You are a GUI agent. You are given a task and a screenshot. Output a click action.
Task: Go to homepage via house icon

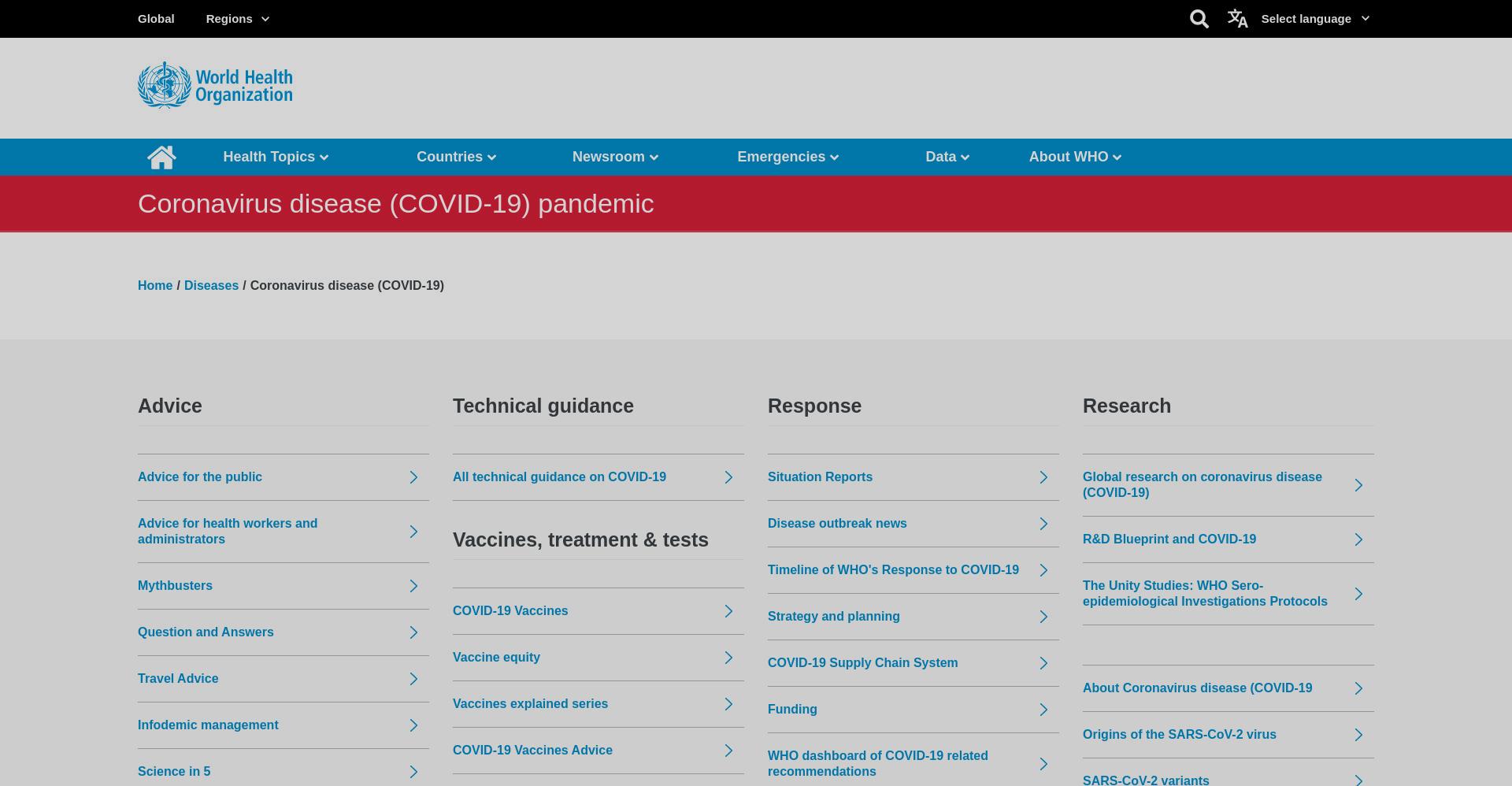click(x=161, y=158)
